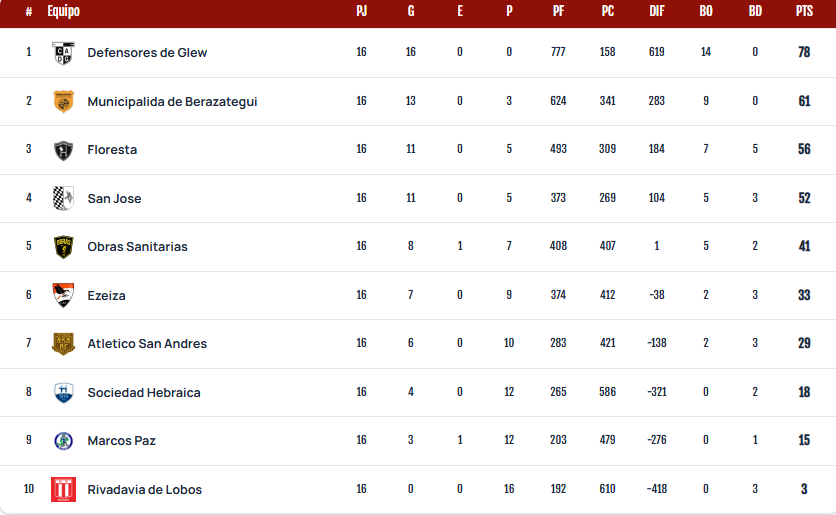836x515 pixels.
Task: Click the Sociedad Hebraica blue shield
Action: [63, 393]
